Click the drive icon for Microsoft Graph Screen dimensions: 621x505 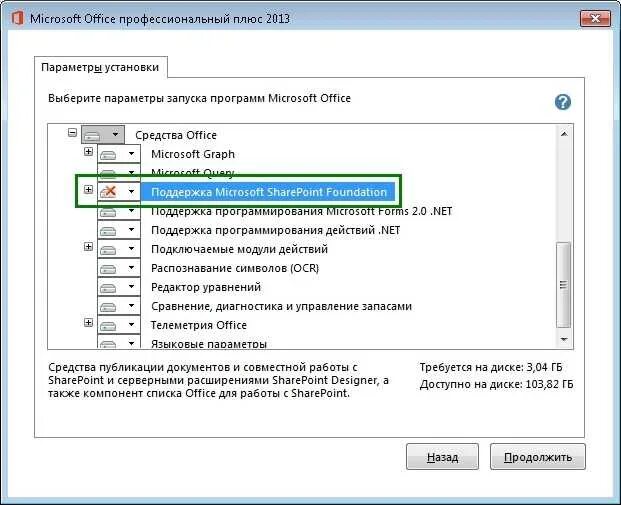108,154
